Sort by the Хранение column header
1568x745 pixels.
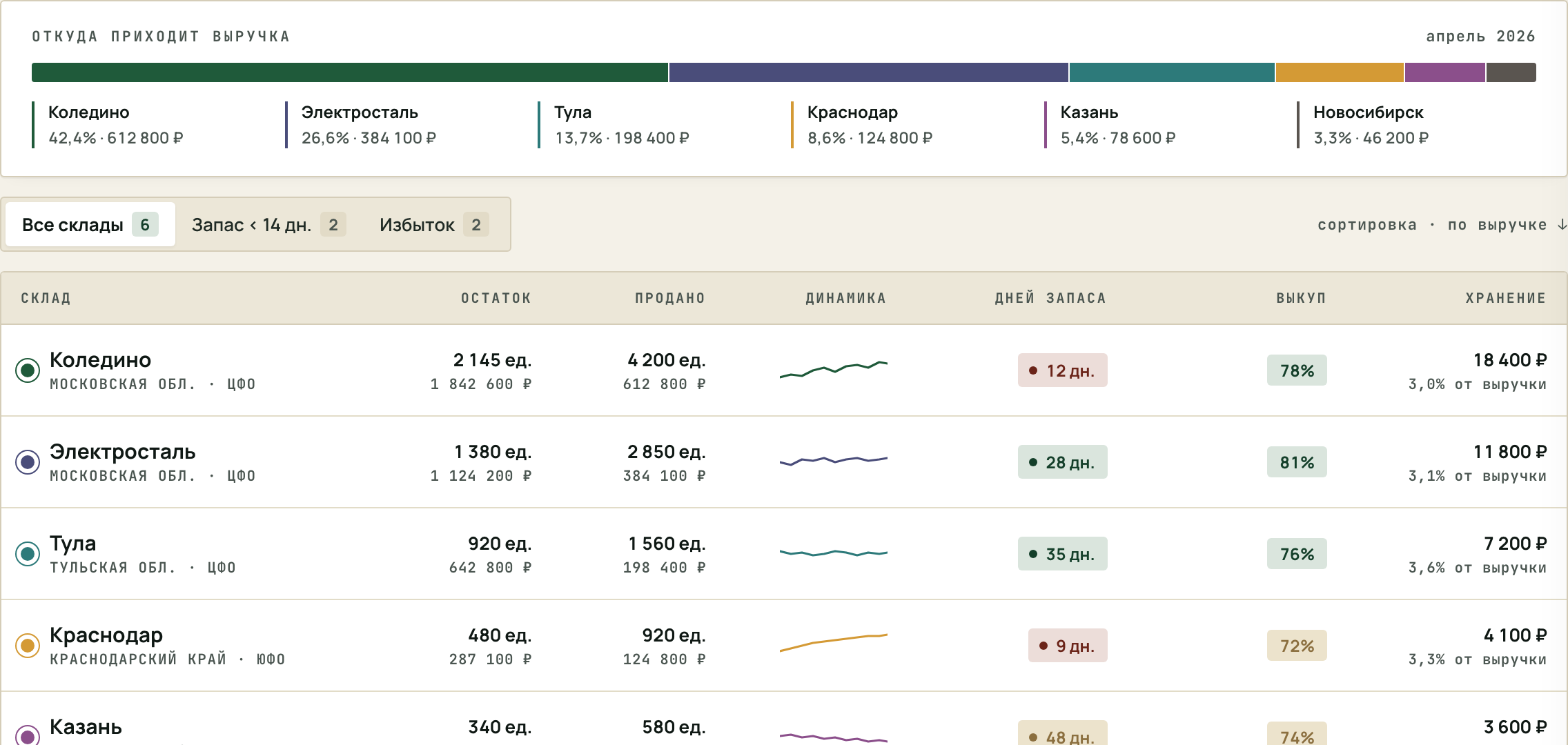(1506, 298)
